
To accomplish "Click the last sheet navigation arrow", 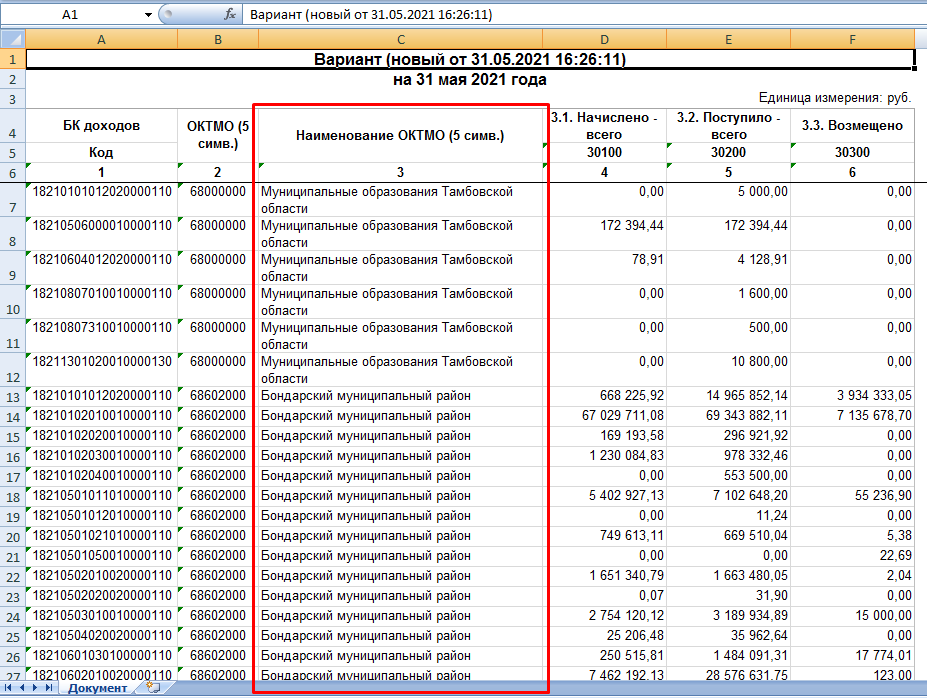I will (49, 687).
